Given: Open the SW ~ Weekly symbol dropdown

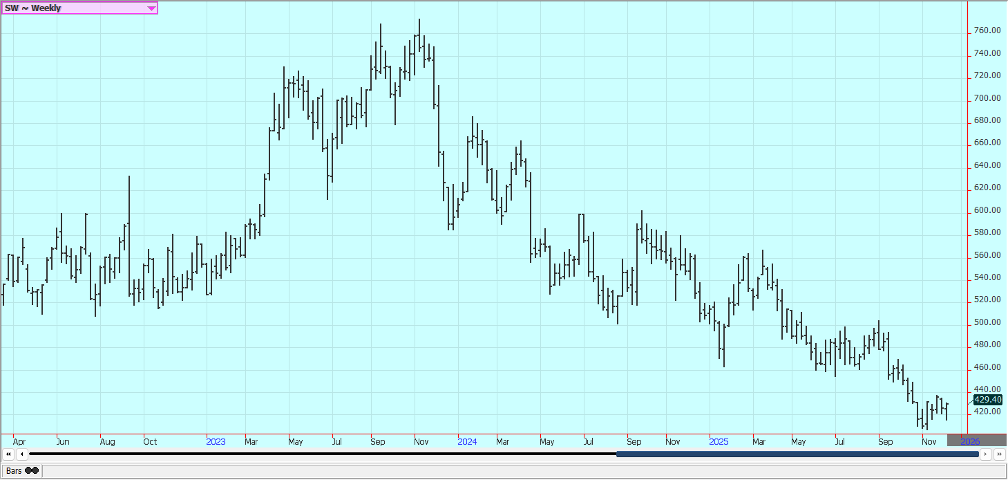Looking at the screenshot, I should (x=70, y=7).
